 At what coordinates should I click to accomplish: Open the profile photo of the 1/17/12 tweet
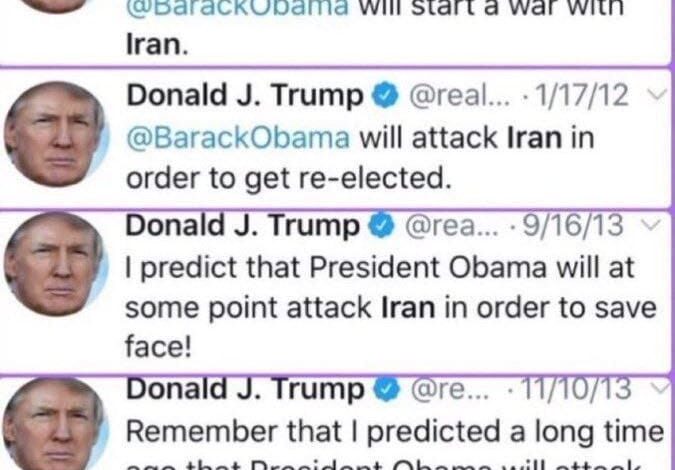[x=56, y=134]
